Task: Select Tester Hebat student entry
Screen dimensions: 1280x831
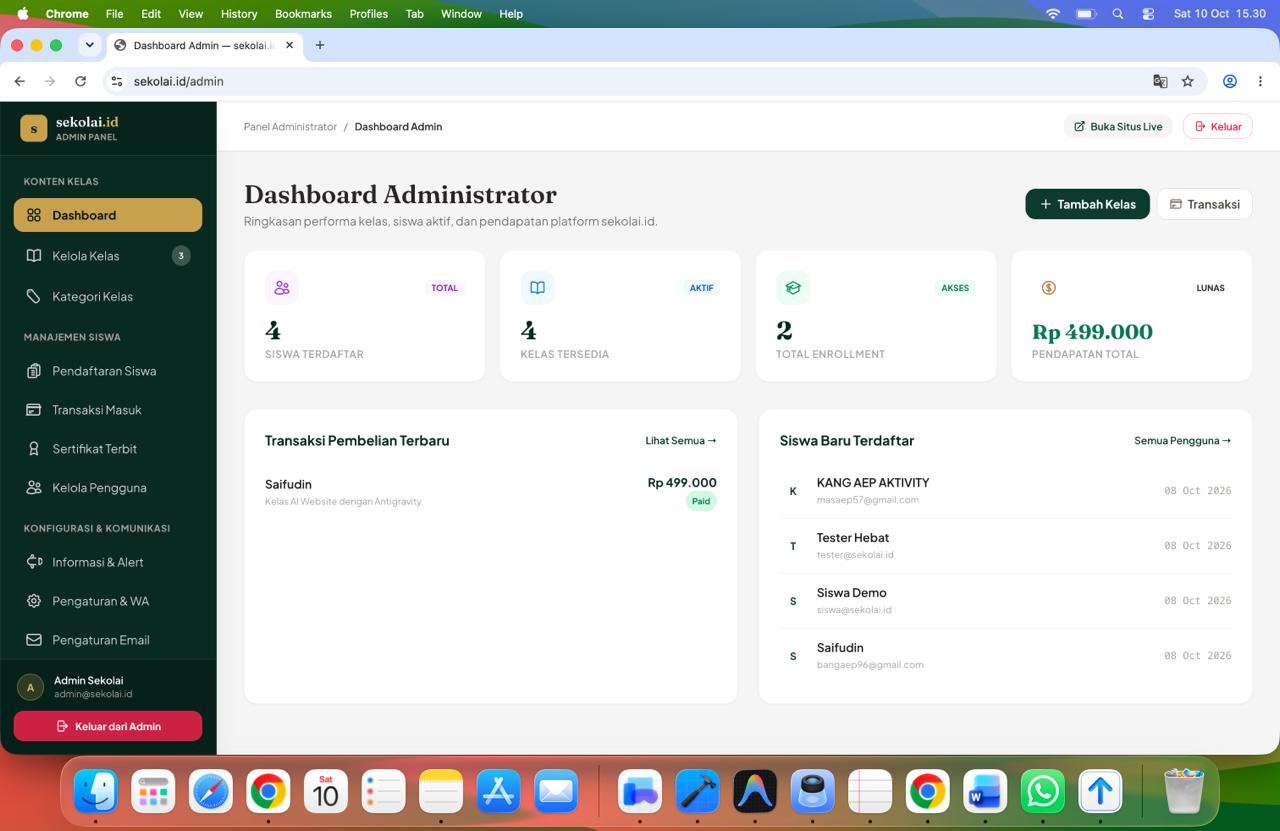Action: coord(1005,546)
